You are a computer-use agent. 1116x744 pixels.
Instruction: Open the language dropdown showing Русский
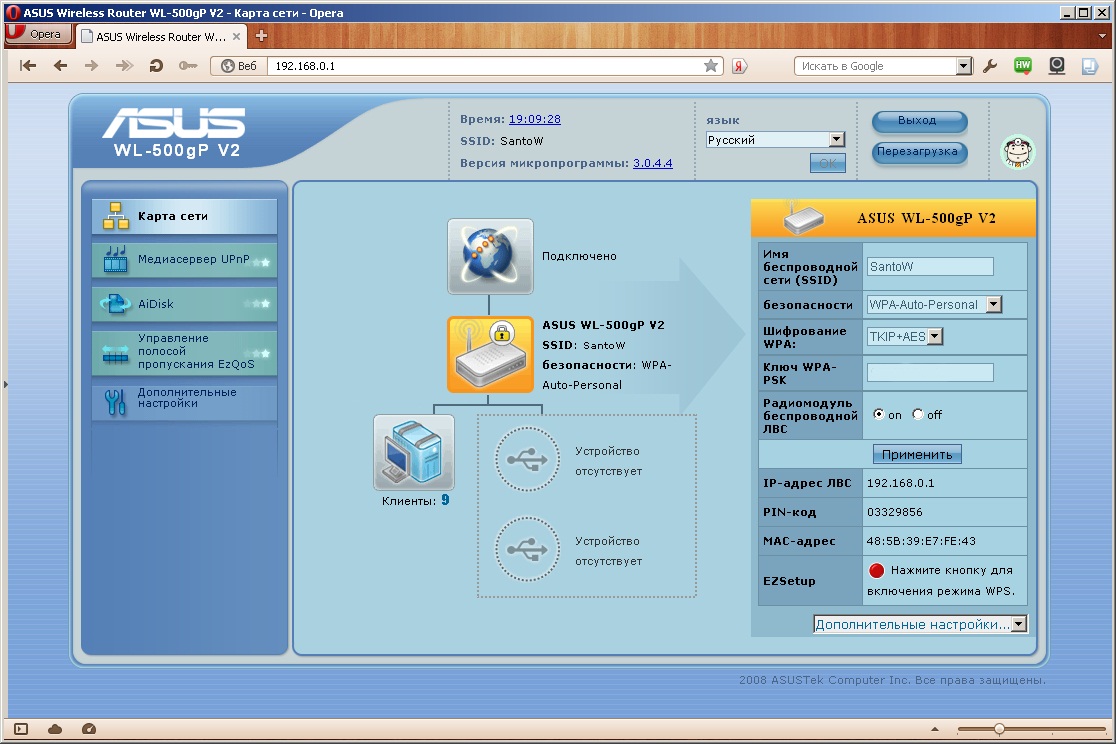click(x=775, y=140)
